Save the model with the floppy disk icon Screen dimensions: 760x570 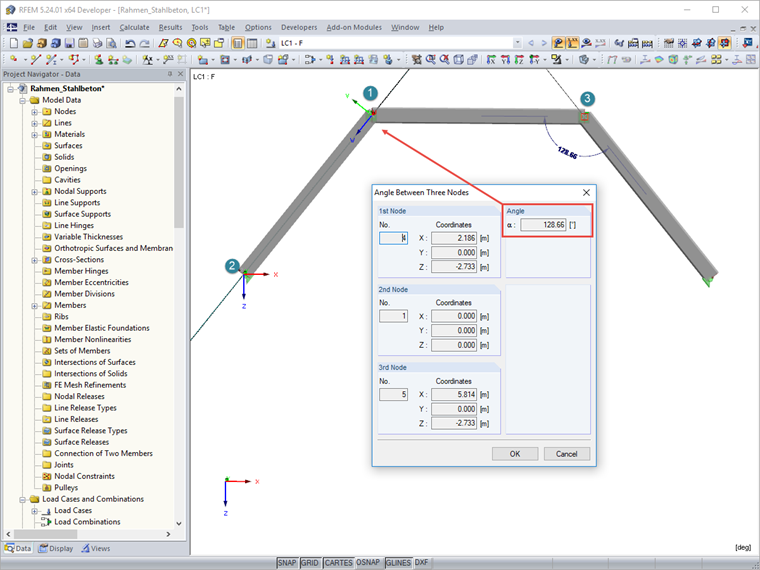tap(69, 43)
